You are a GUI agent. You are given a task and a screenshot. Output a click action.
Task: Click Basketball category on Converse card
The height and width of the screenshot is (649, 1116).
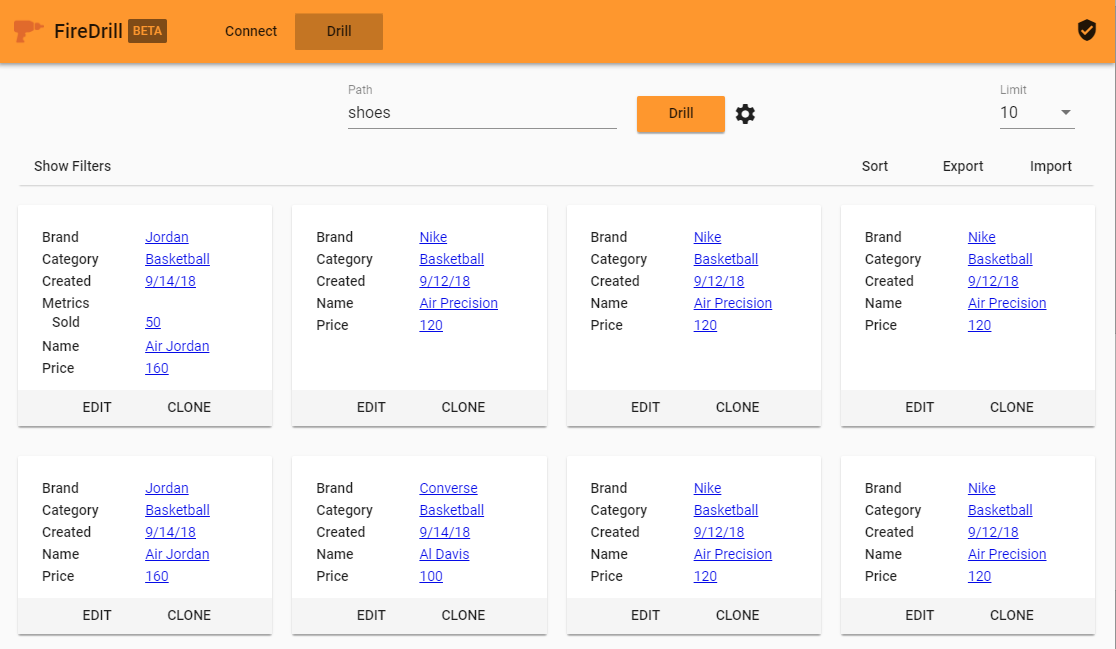tap(451, 510)
